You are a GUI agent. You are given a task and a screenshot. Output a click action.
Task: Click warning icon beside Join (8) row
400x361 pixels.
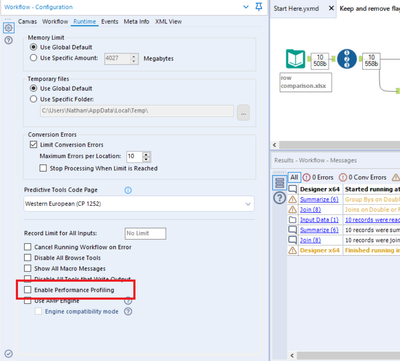point(292,209)
